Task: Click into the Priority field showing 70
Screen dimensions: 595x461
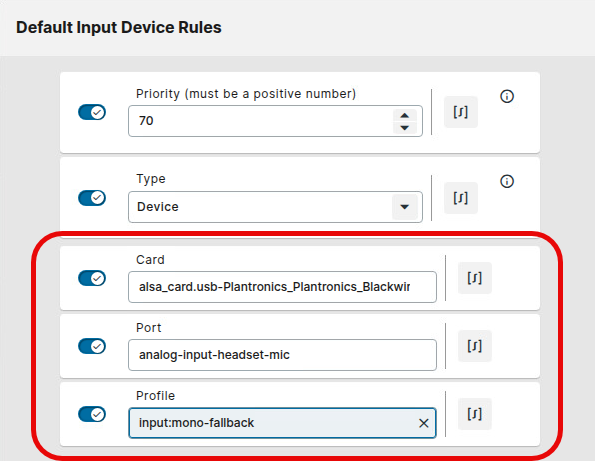Action: coord(260,121)
